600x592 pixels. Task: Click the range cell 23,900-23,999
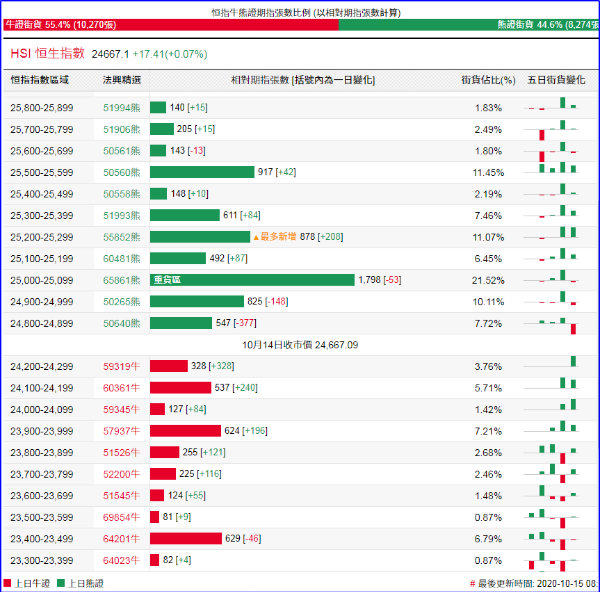[42, 431]
